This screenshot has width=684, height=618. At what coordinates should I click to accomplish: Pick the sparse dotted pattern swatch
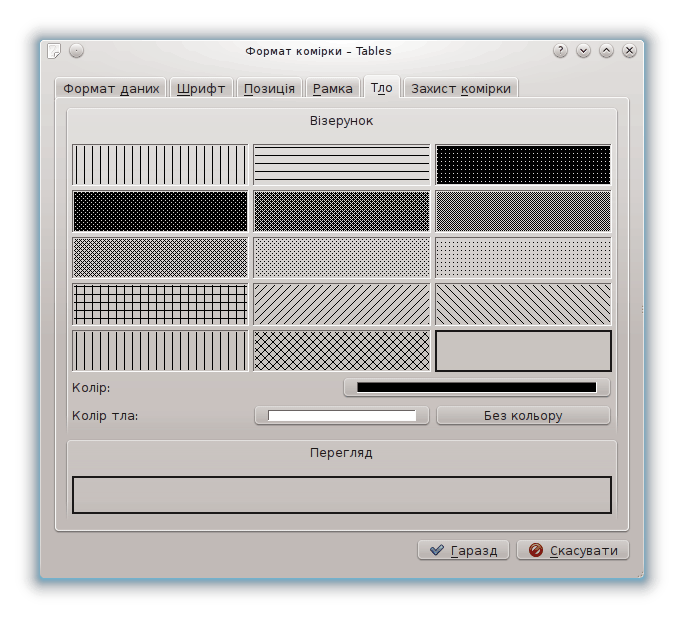[523, 257]
